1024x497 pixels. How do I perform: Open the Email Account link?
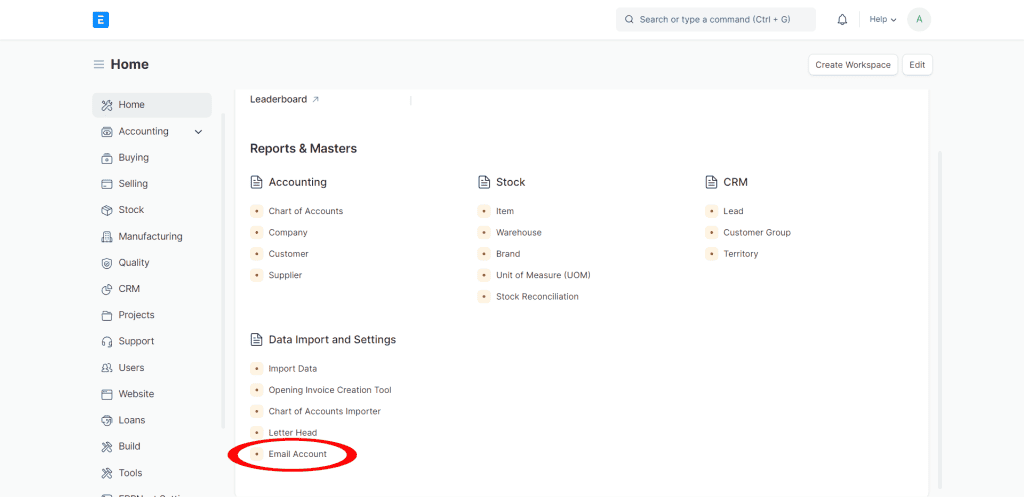(x=297, y=454)
